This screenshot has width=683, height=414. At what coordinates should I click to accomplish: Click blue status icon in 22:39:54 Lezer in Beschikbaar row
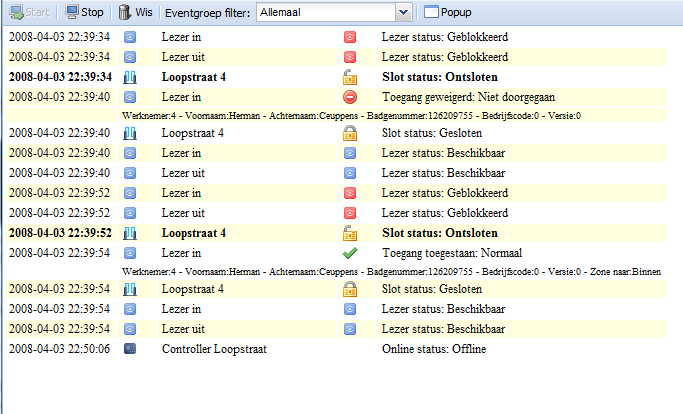point(350,309)
